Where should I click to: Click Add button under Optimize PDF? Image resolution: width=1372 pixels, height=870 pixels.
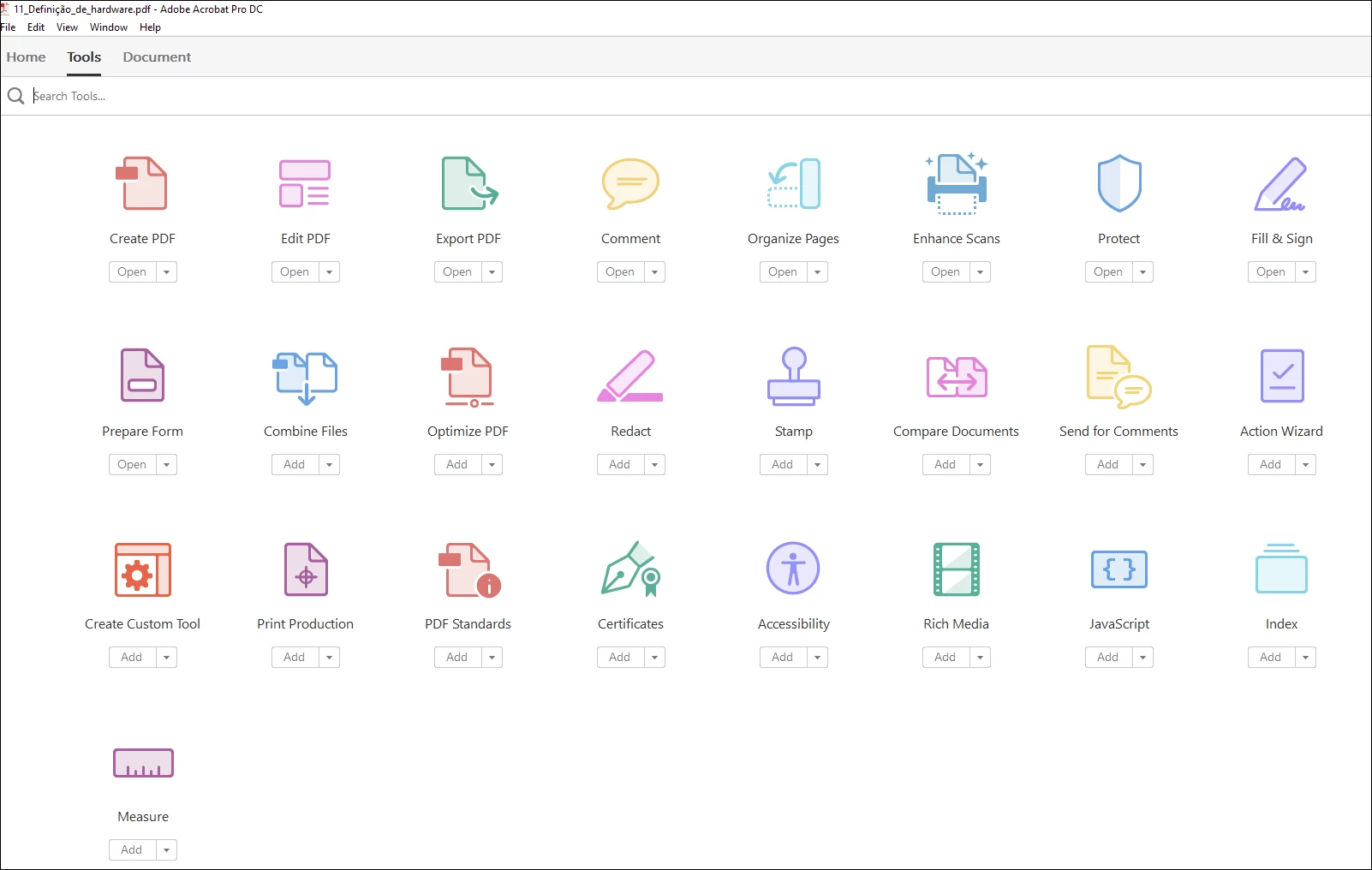[457, 465]
